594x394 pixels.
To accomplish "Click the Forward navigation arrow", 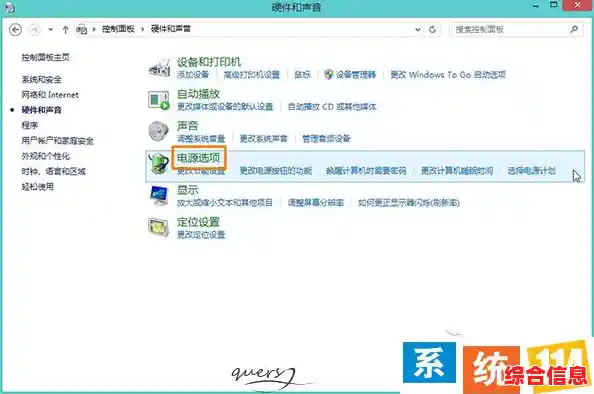I will click(x=34, y=30).
